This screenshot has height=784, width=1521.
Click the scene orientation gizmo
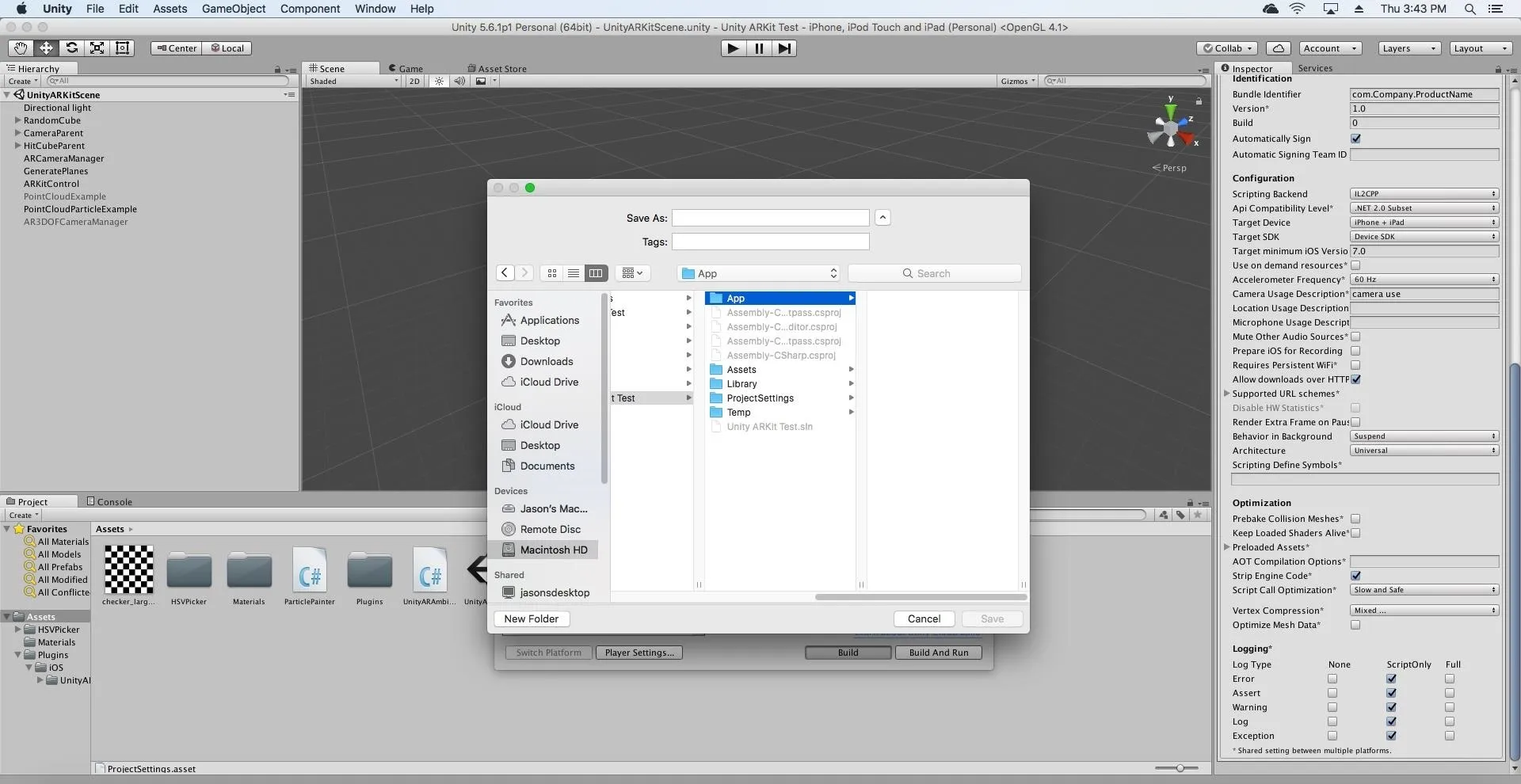coord(1172,129)
